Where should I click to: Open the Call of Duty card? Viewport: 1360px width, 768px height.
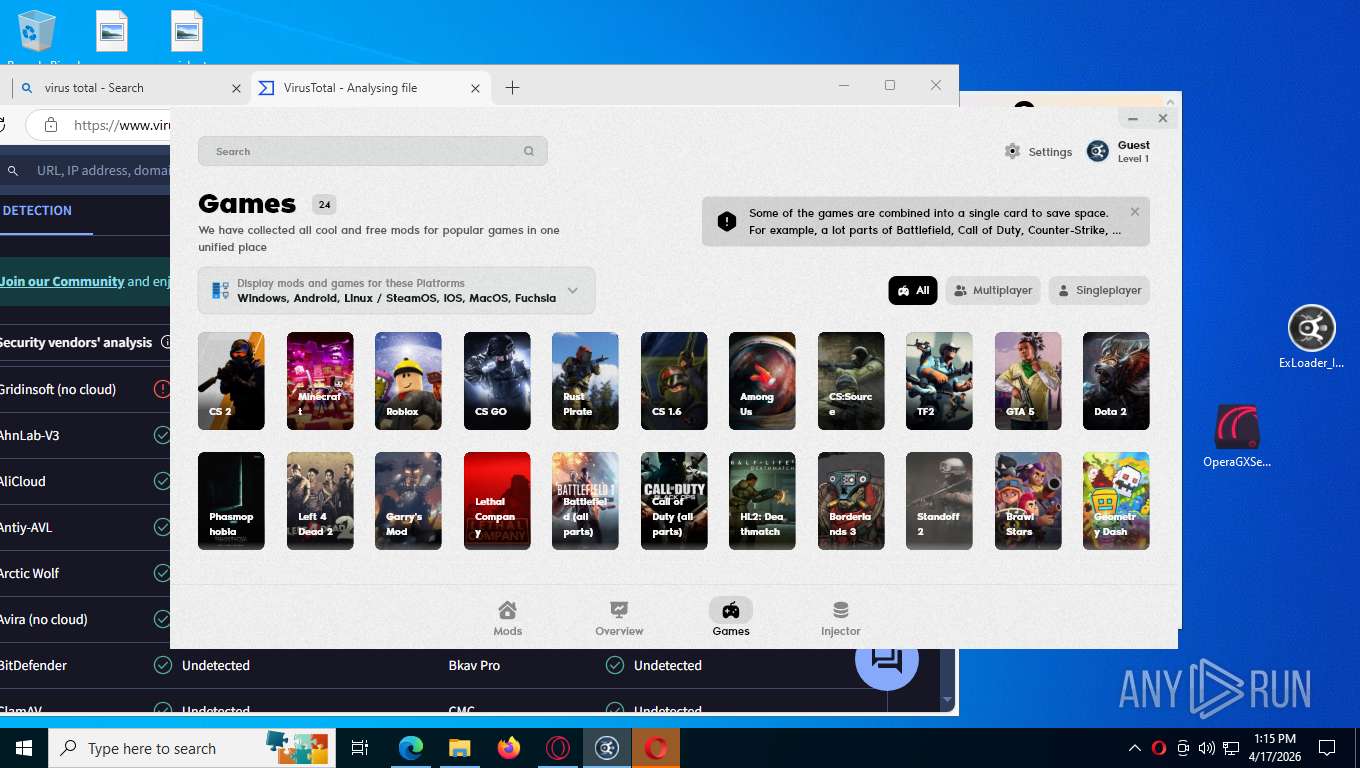[x=674, y=501]
